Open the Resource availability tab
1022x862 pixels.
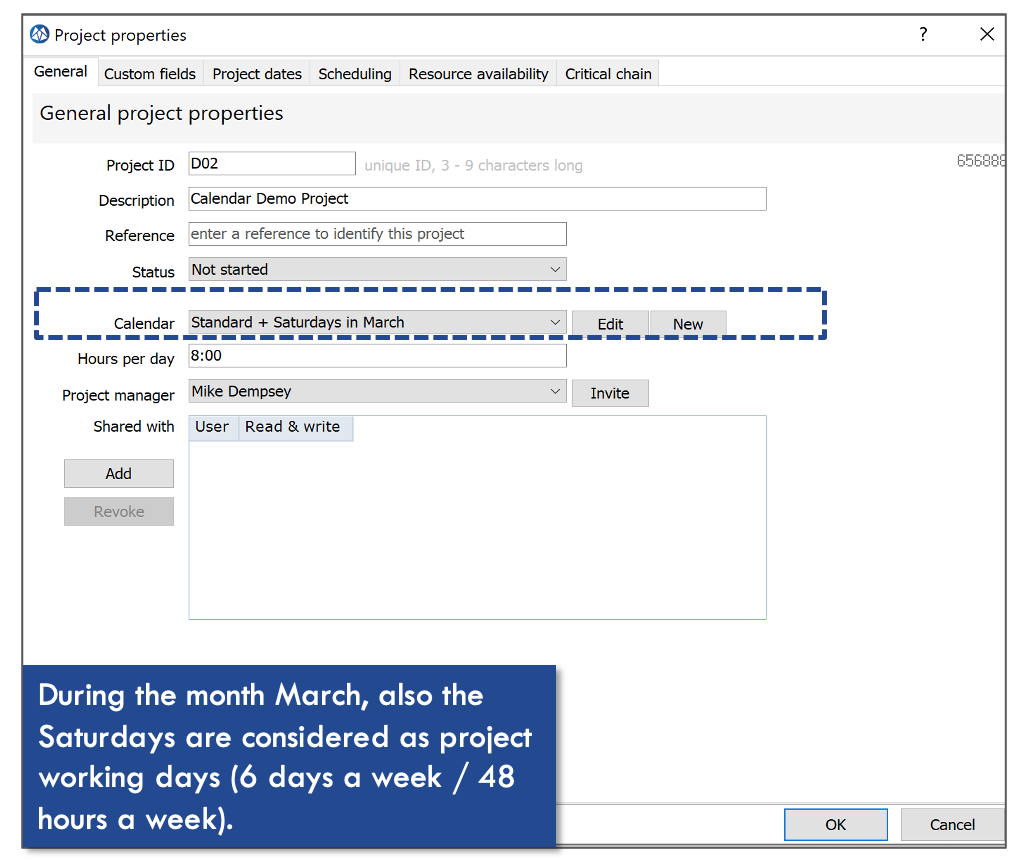click(478, 74)
